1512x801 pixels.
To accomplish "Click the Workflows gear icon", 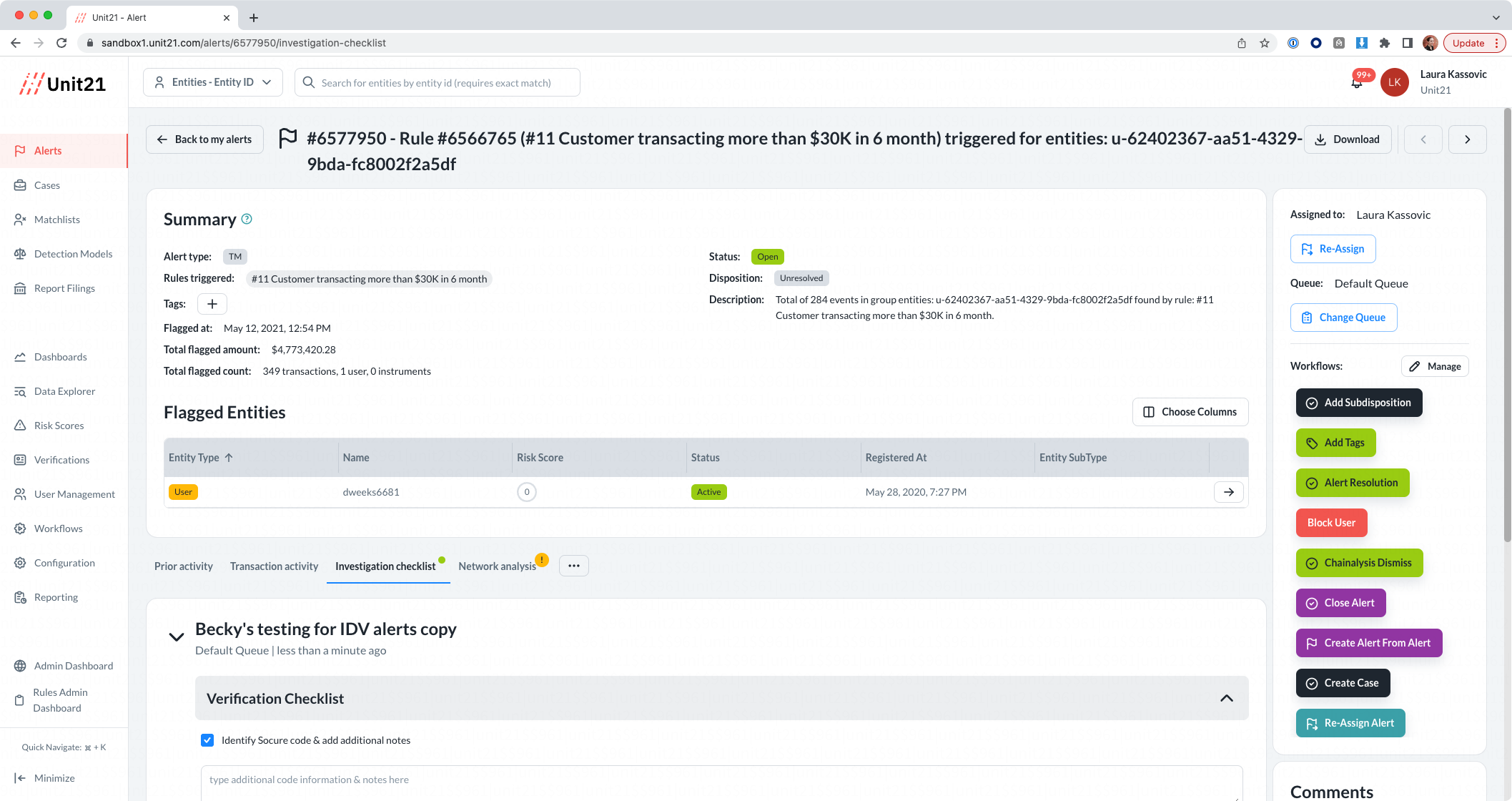I will tap(20, 529).
